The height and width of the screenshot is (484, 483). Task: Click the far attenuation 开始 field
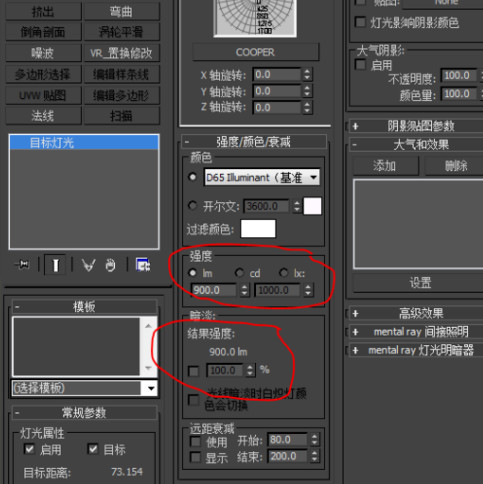[x=288, y=440]
